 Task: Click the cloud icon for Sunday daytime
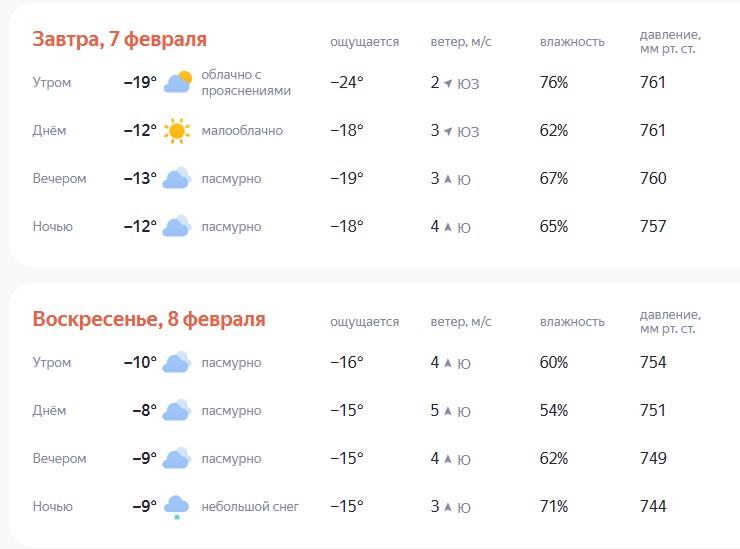[177, 410]
